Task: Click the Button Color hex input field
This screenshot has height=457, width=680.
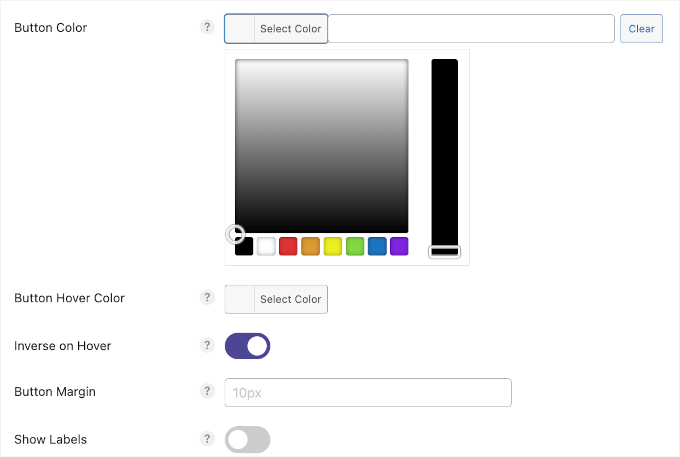Action: click(471, 29)
